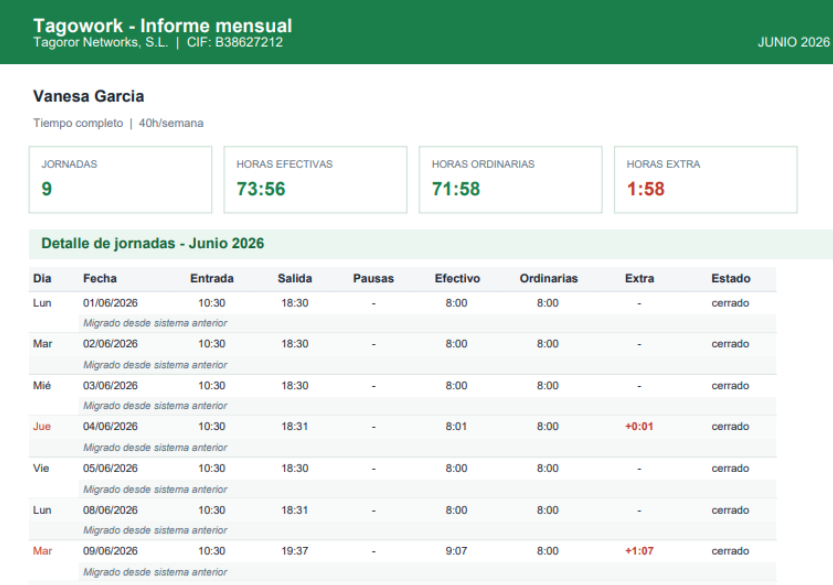
Task: Click Efectivo 9:07 on 09/06/2026 row
Action: [456, 551]
